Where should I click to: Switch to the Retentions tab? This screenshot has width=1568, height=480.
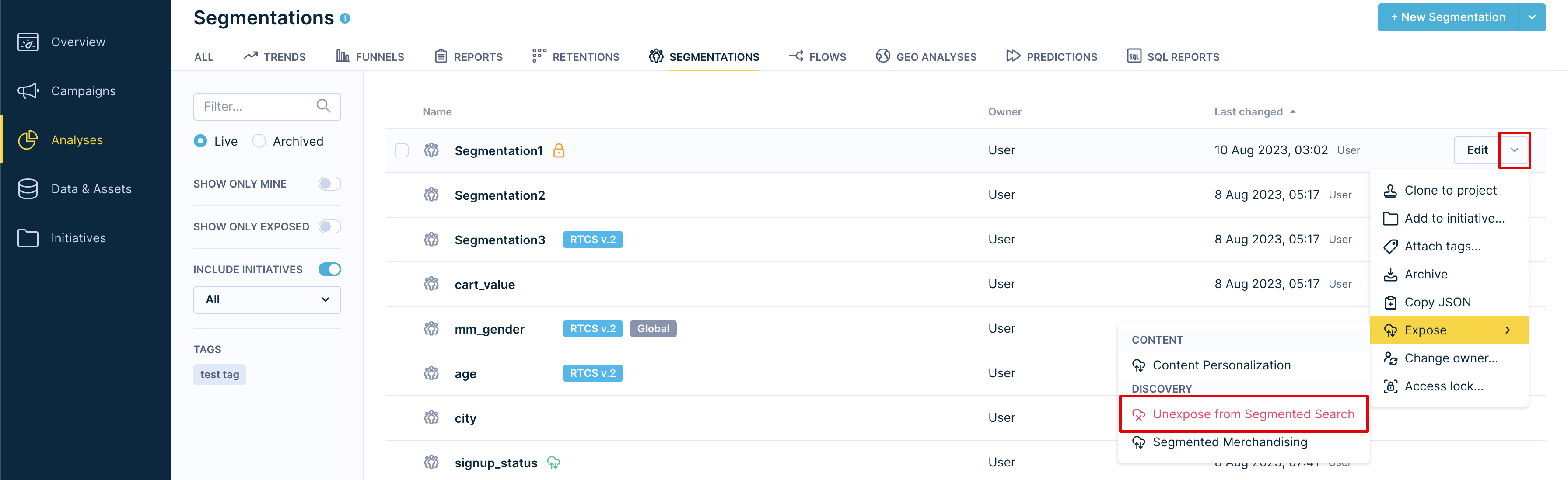point(575,56)
